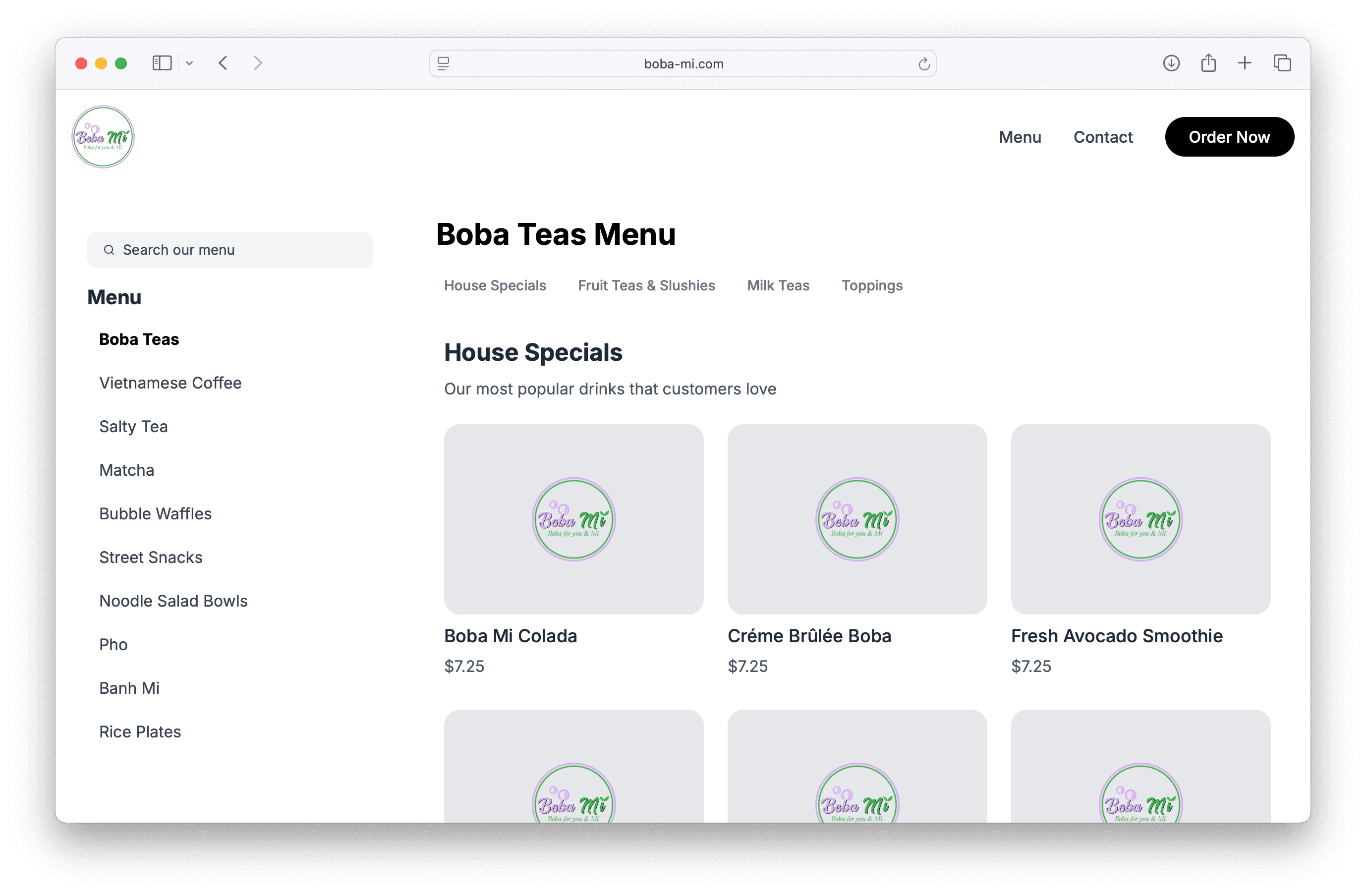1366x896 pixels.
Task: Click the Menu heading in the sidebar
Action: 114,297
